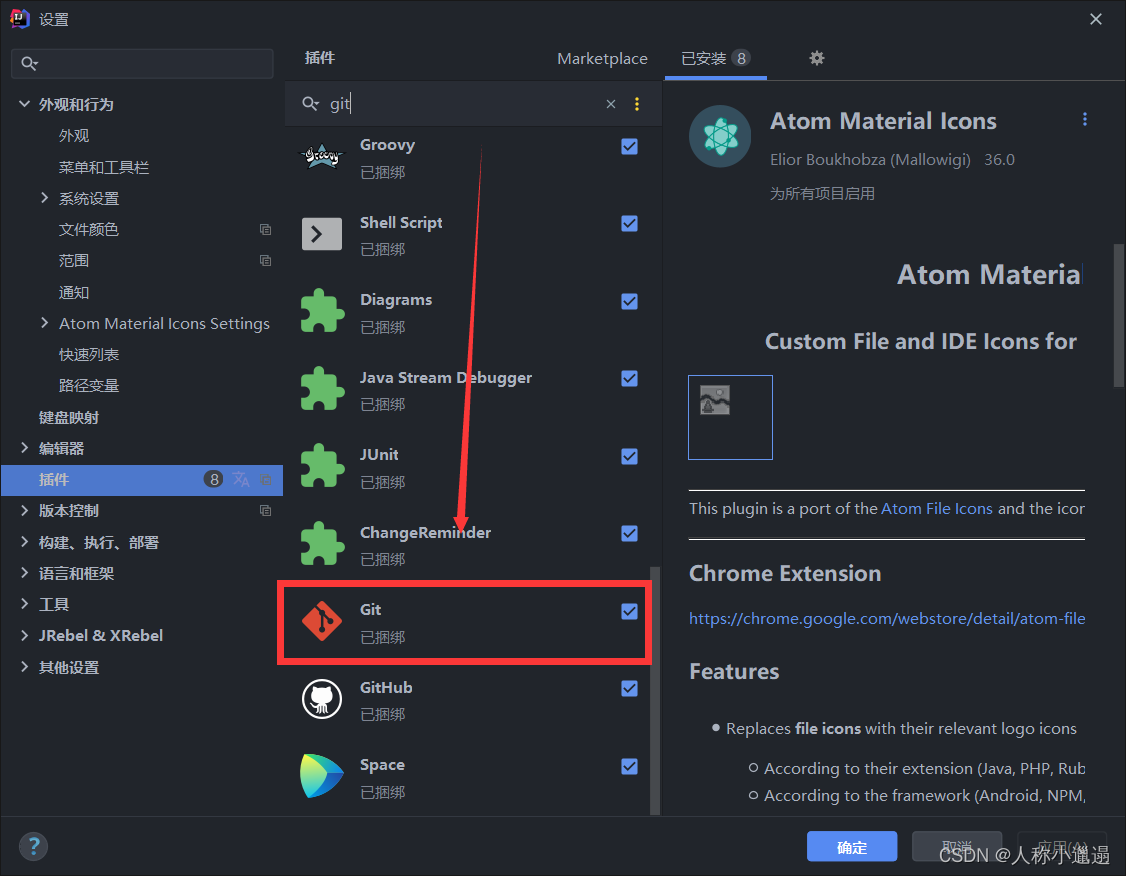The width and height of the screenshot is (1126, 876).
Task: Expand the 工具 section
Action: pyautogui.click(x=24, y=604)
